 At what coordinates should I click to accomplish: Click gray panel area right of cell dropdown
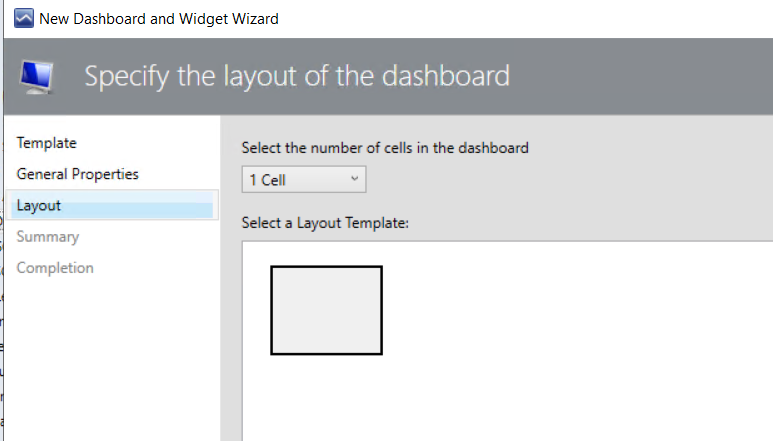tap(567, 180)
